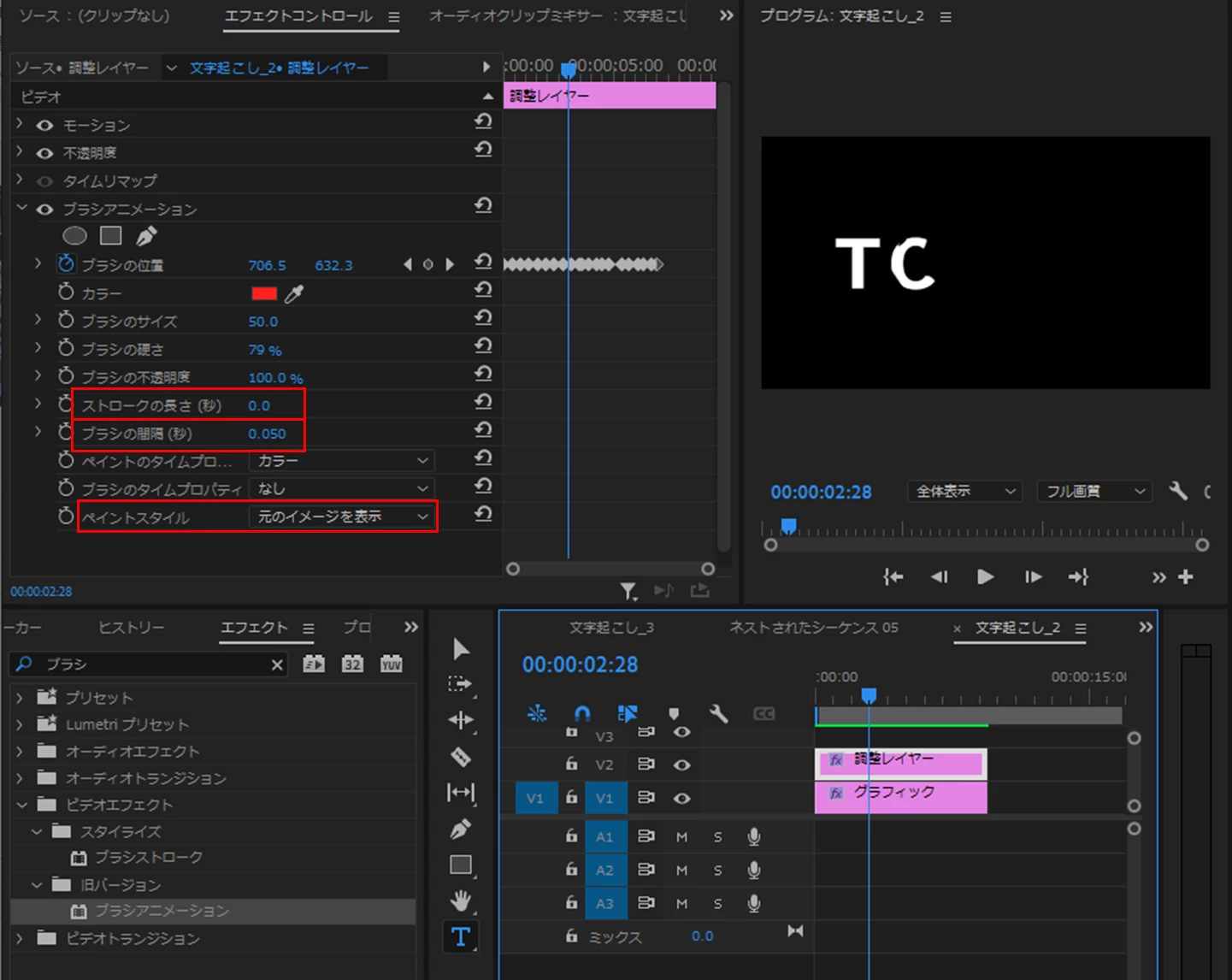Go to previous ブラシの位置 keyframe
Image resolution: width=1232 pixels, height=980 pixels.
click(408, 264)
